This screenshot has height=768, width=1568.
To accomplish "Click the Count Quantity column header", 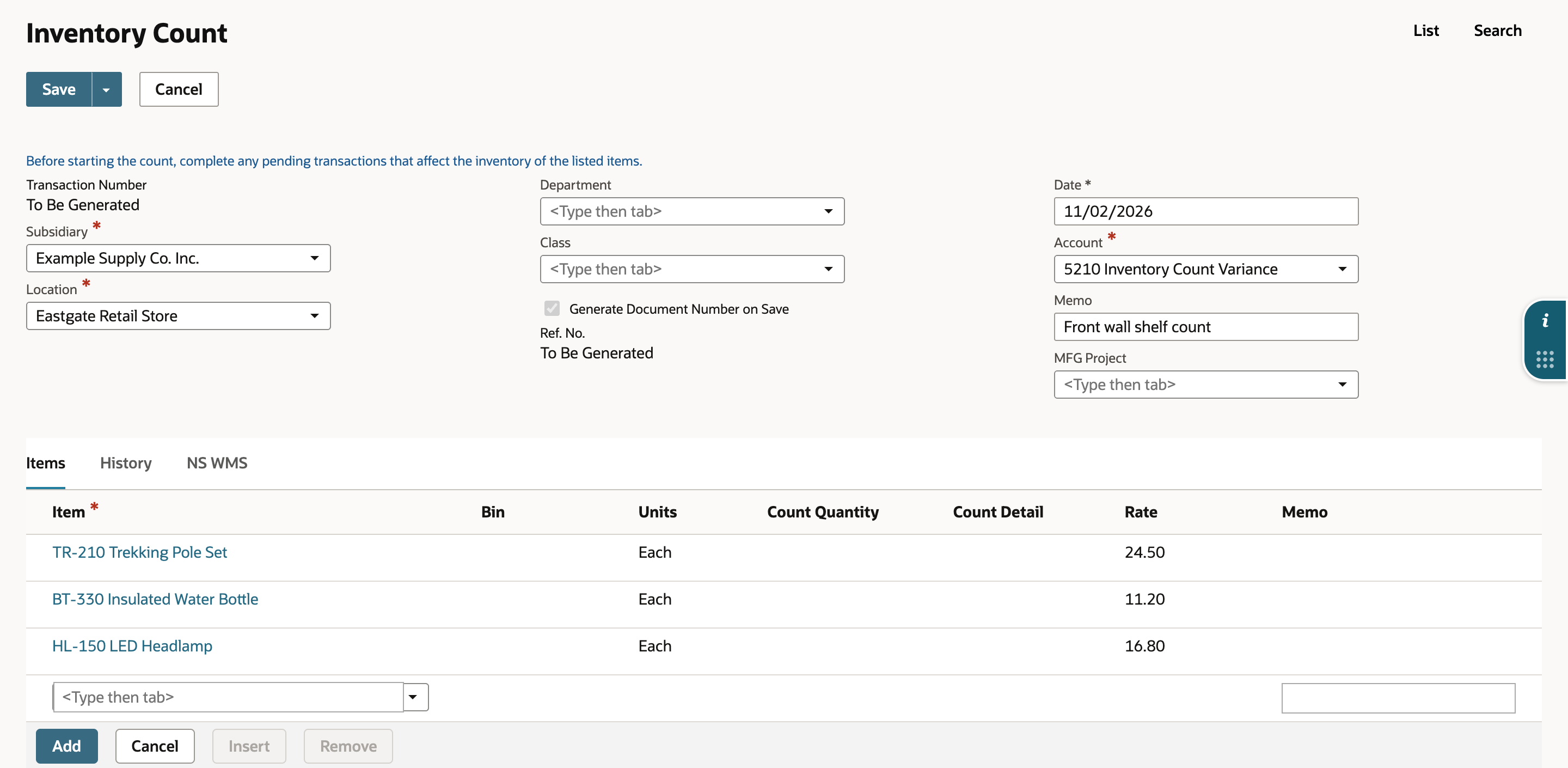I will 823,512.
